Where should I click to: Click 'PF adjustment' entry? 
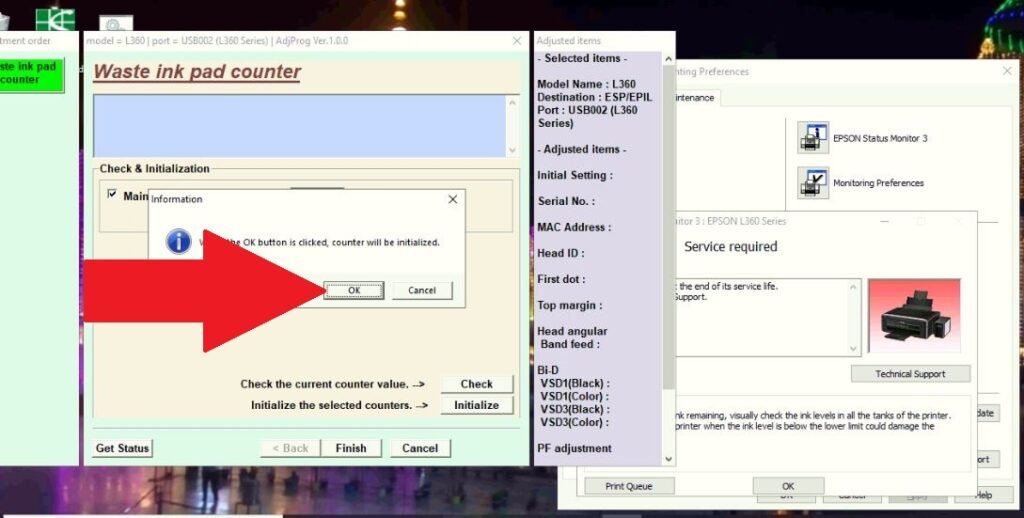tap(574, 448)
